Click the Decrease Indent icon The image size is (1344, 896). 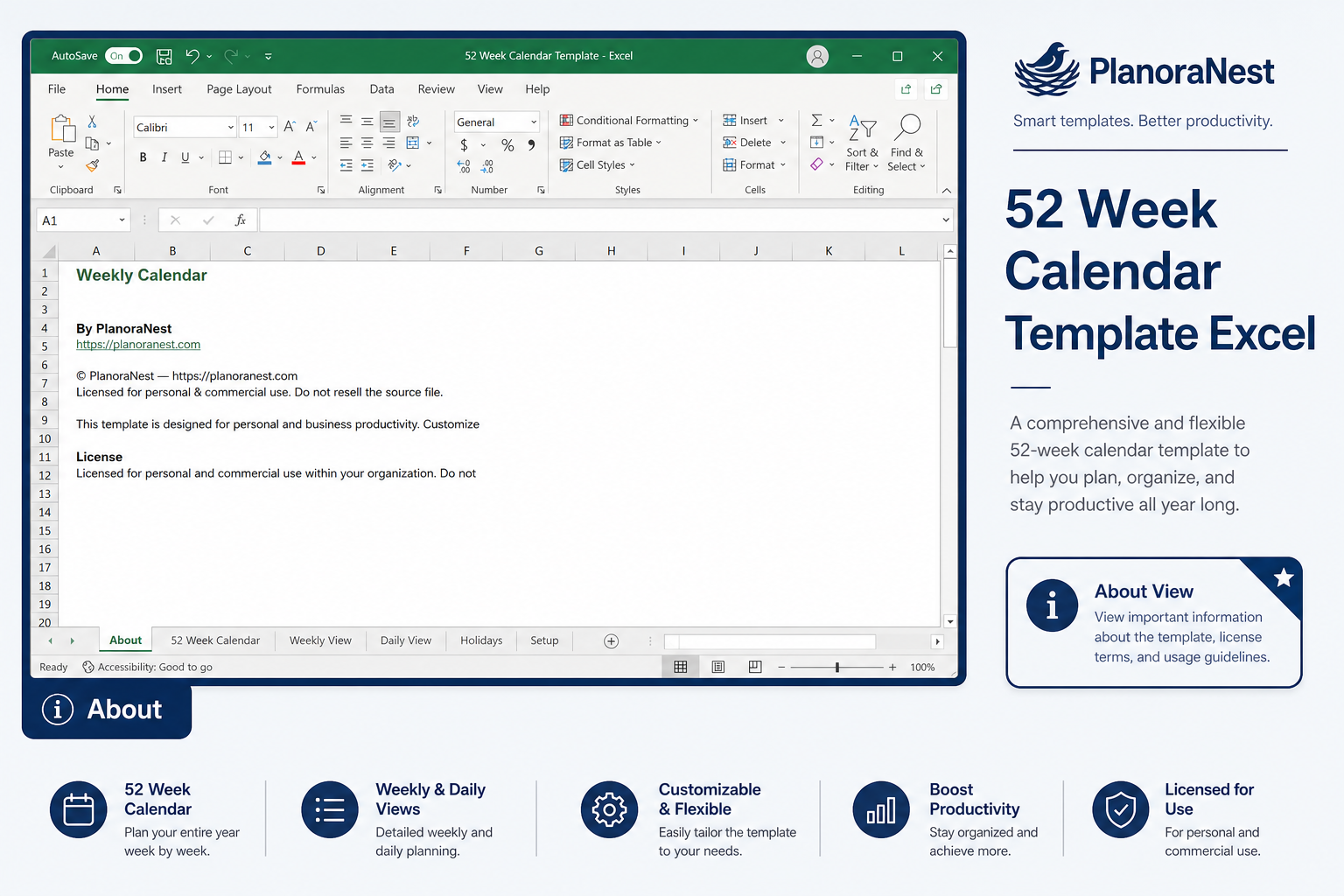tap(346, 164)
